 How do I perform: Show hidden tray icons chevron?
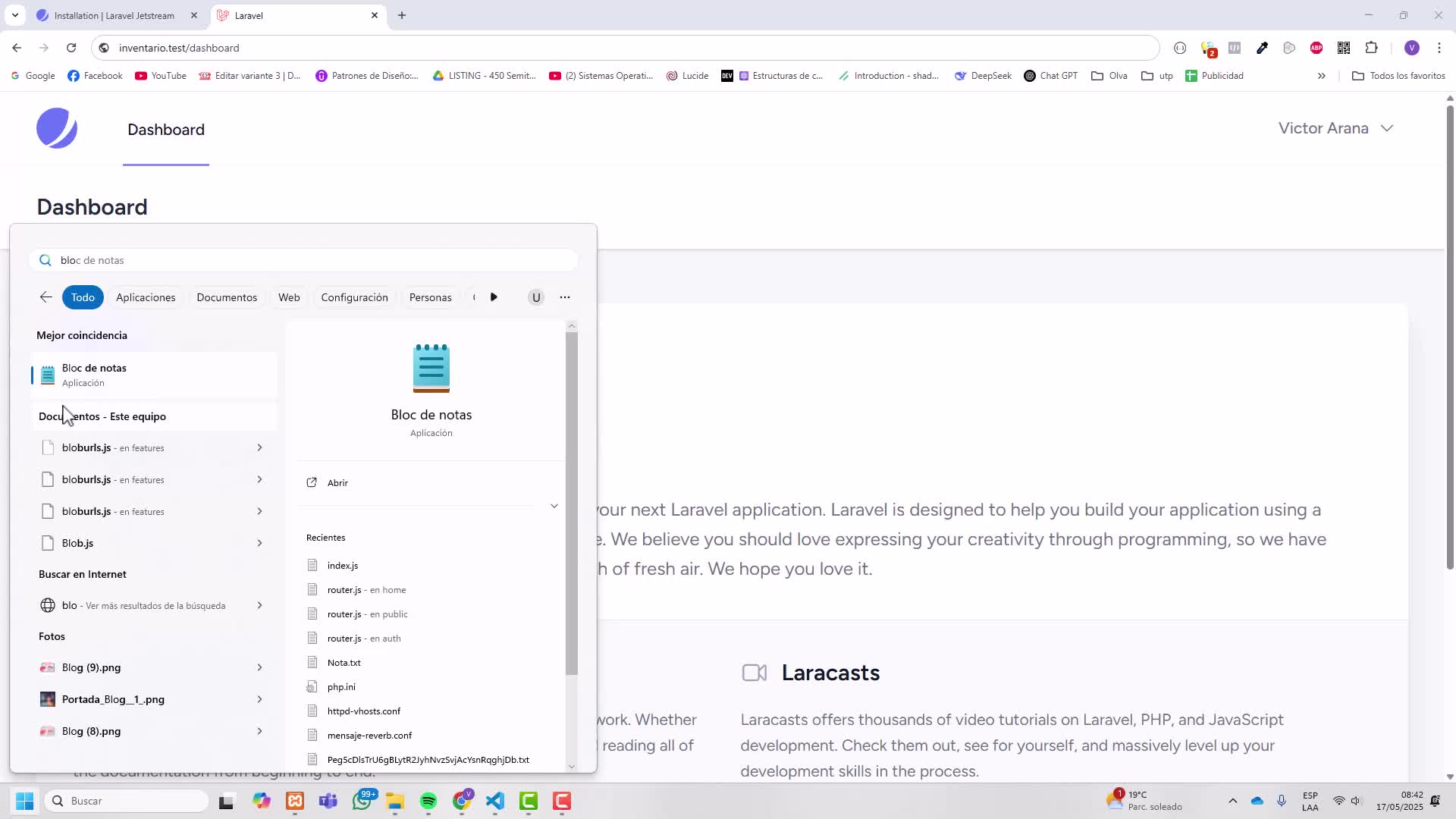click(1232, 801)
